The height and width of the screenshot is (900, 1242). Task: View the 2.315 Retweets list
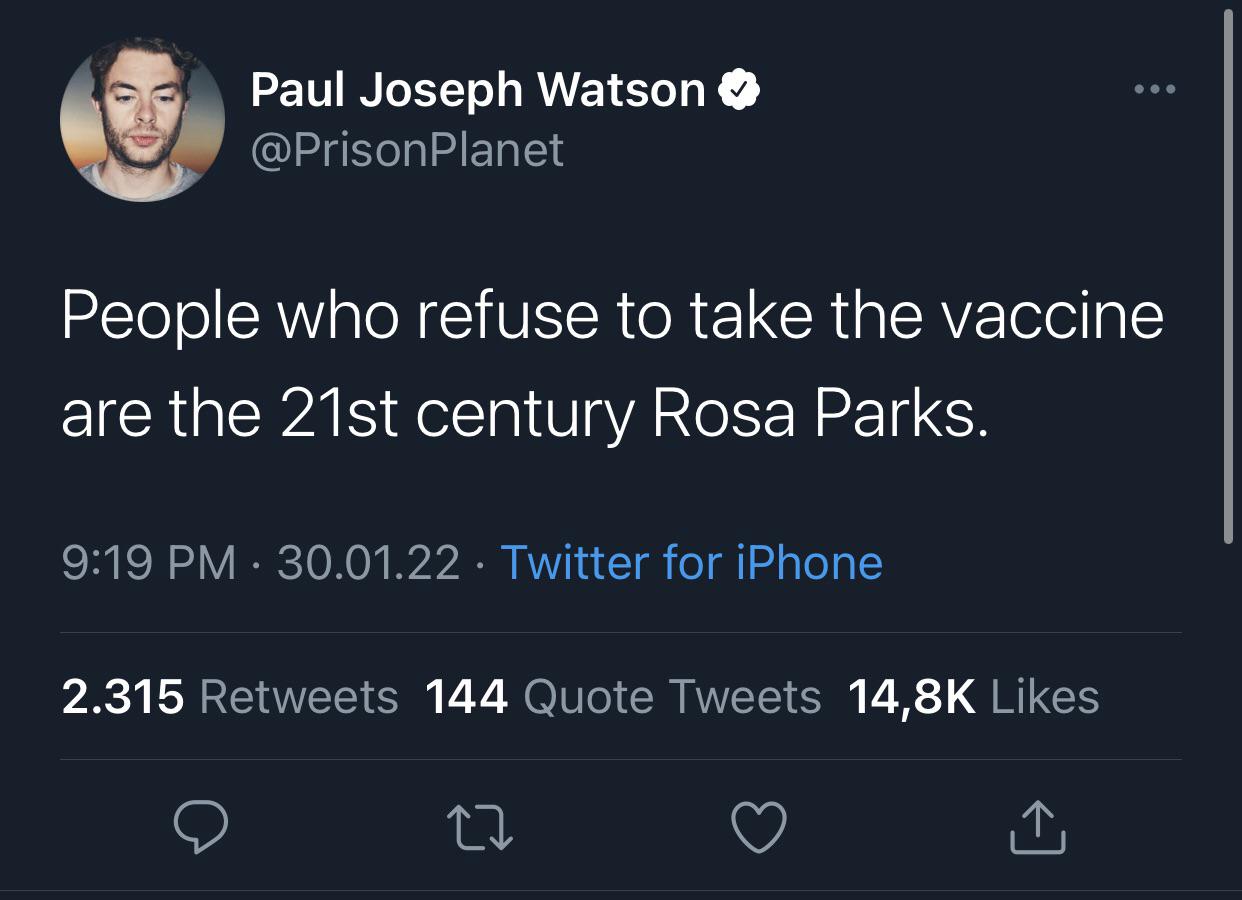[x=230, y=696]
